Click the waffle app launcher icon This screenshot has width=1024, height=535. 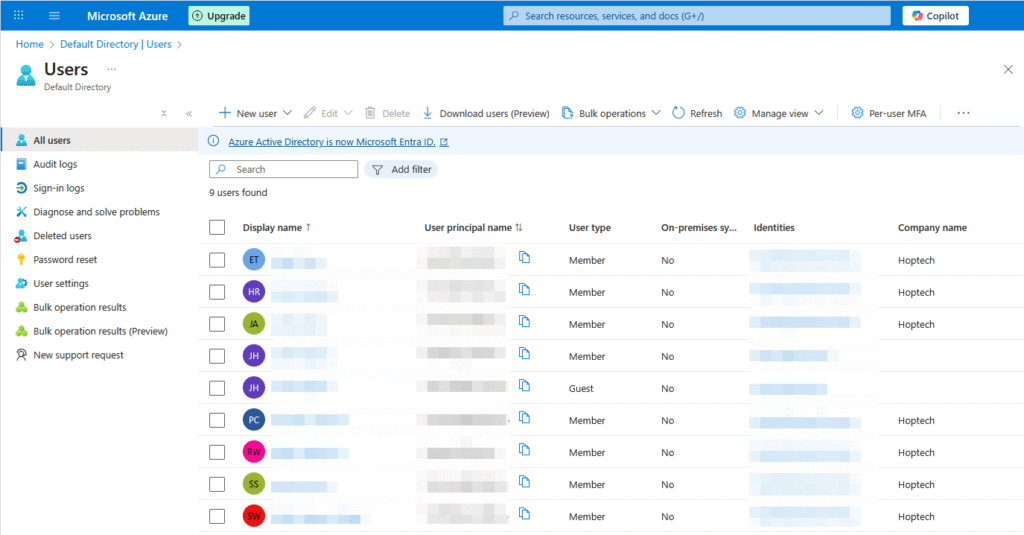point(18,16)
